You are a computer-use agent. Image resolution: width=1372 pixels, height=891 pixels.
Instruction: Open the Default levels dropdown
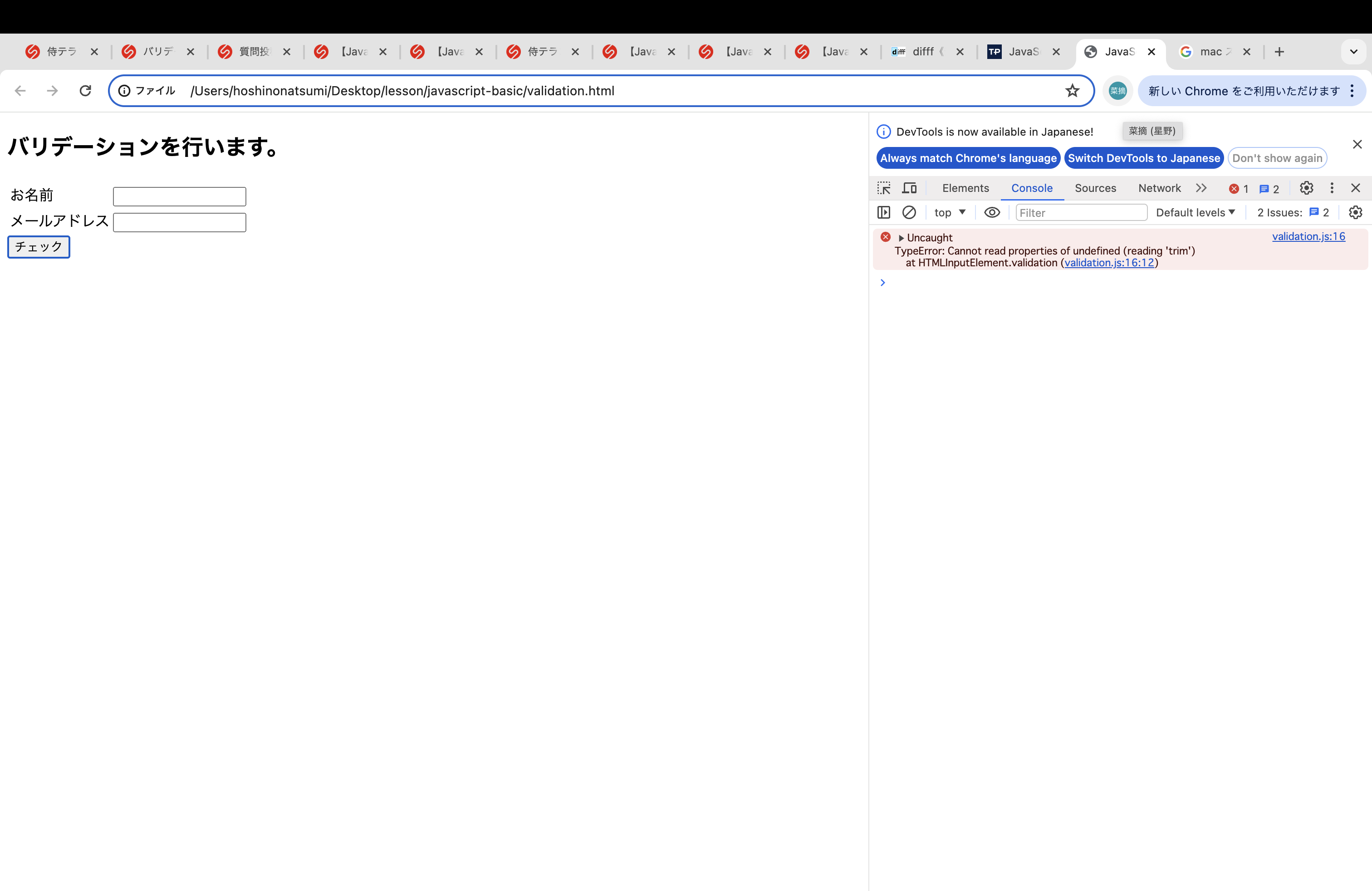[x=1196, y=213]
